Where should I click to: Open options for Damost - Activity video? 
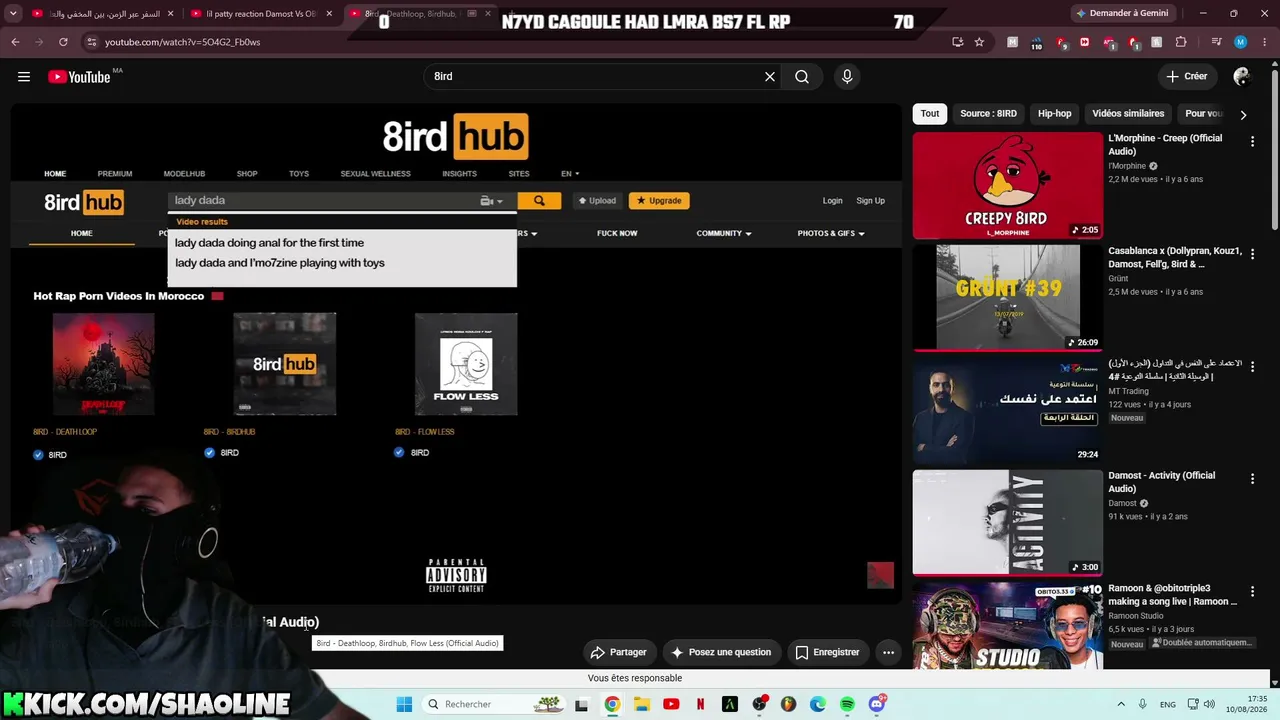(1252, 479)
